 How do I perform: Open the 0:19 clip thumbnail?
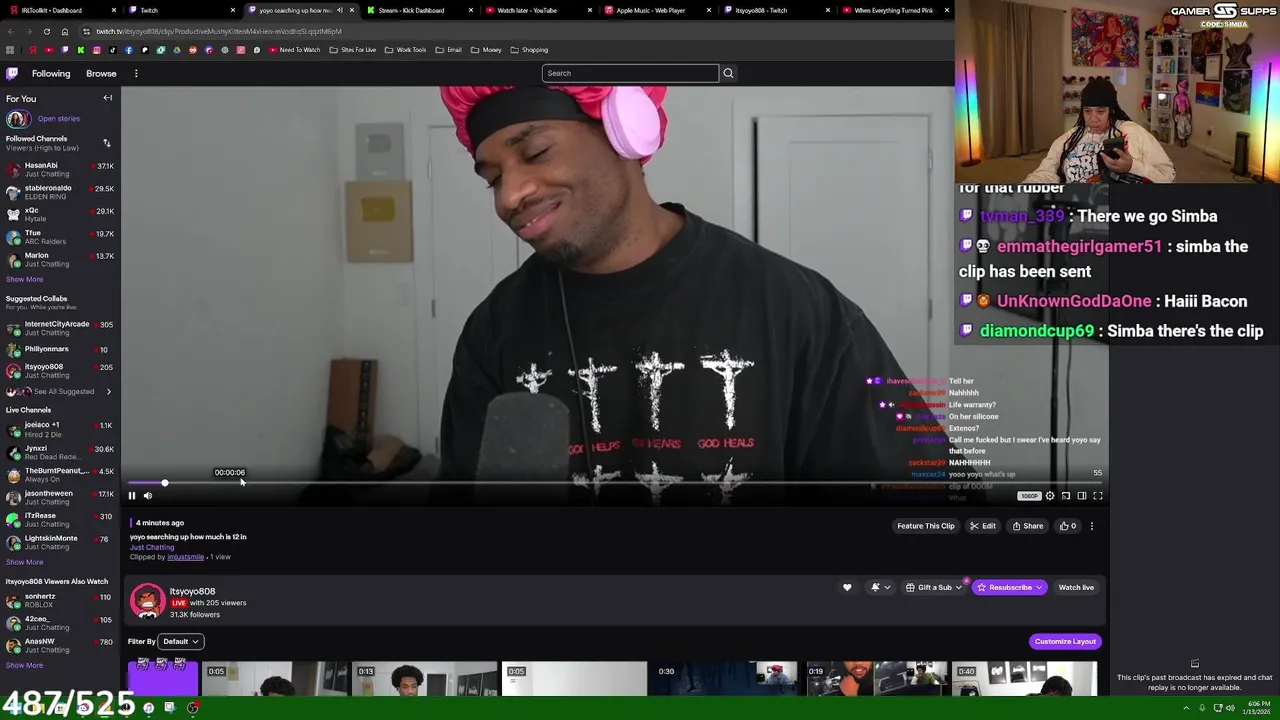[875, 678]
